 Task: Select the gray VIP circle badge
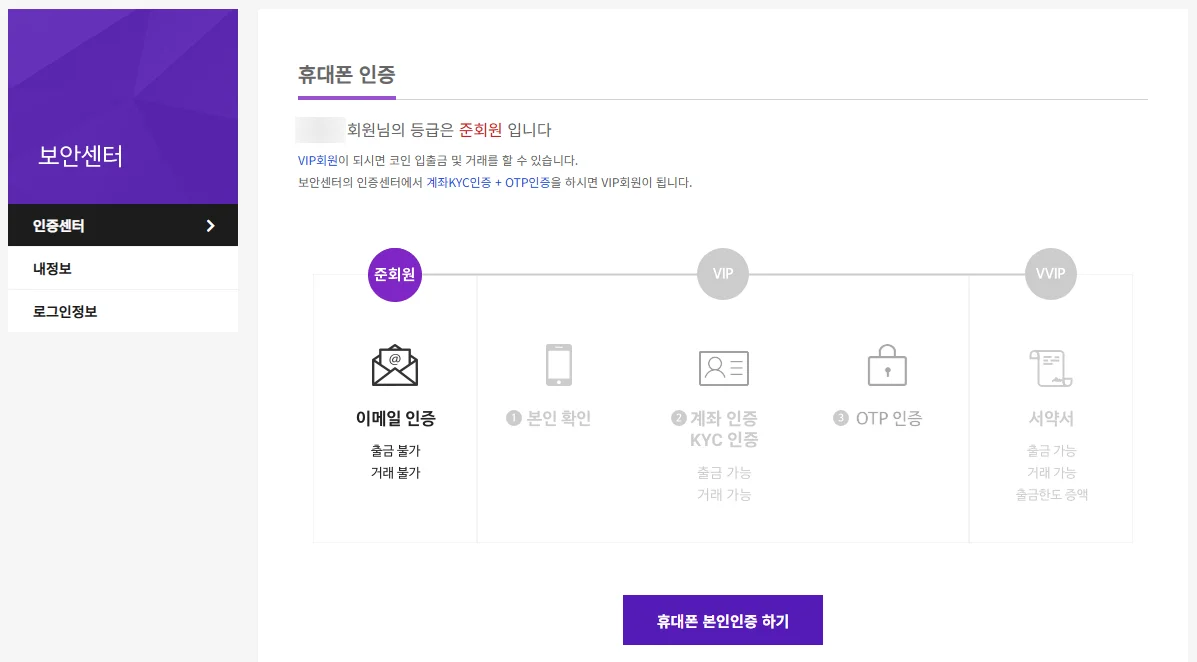(x=722, y=273)
